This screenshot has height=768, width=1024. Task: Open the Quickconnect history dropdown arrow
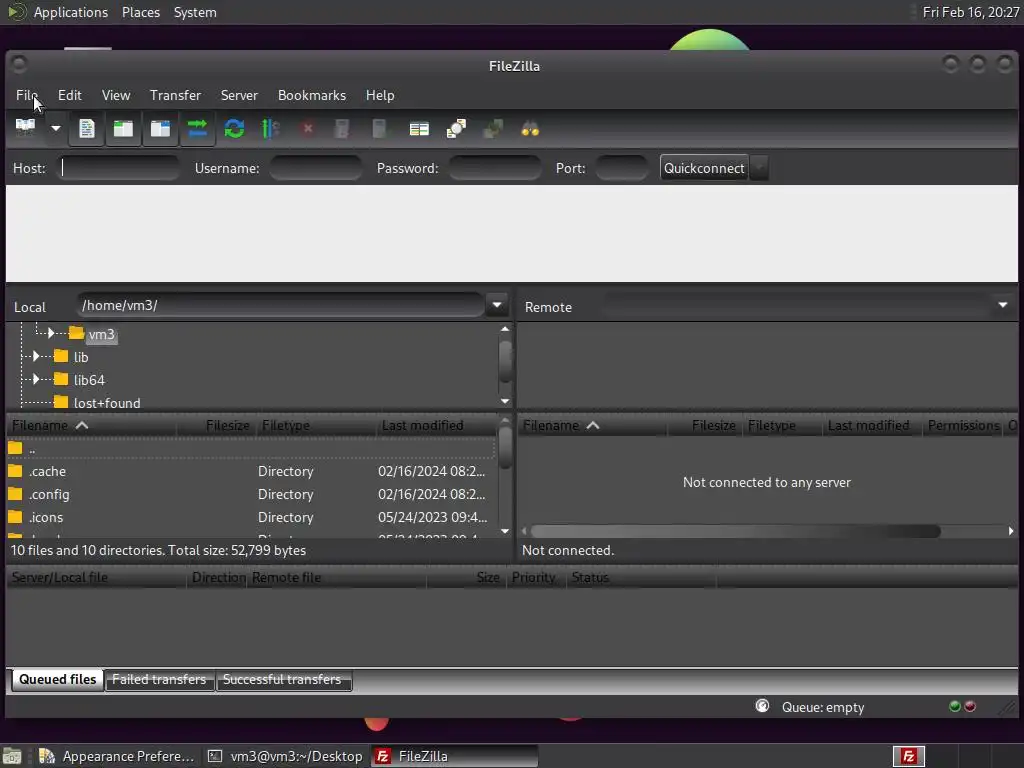pyautogui.click(x=759, y=168)
